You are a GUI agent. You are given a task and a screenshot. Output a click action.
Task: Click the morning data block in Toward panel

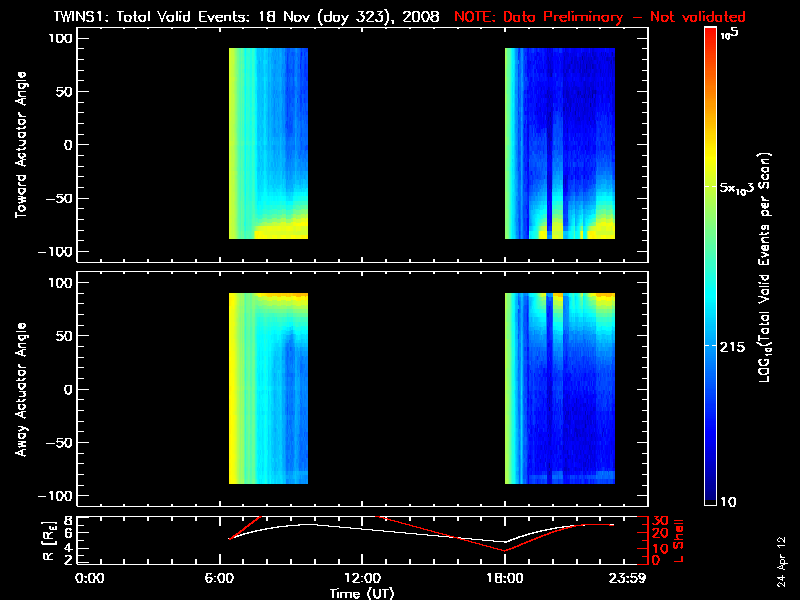(x=268, y=143)
